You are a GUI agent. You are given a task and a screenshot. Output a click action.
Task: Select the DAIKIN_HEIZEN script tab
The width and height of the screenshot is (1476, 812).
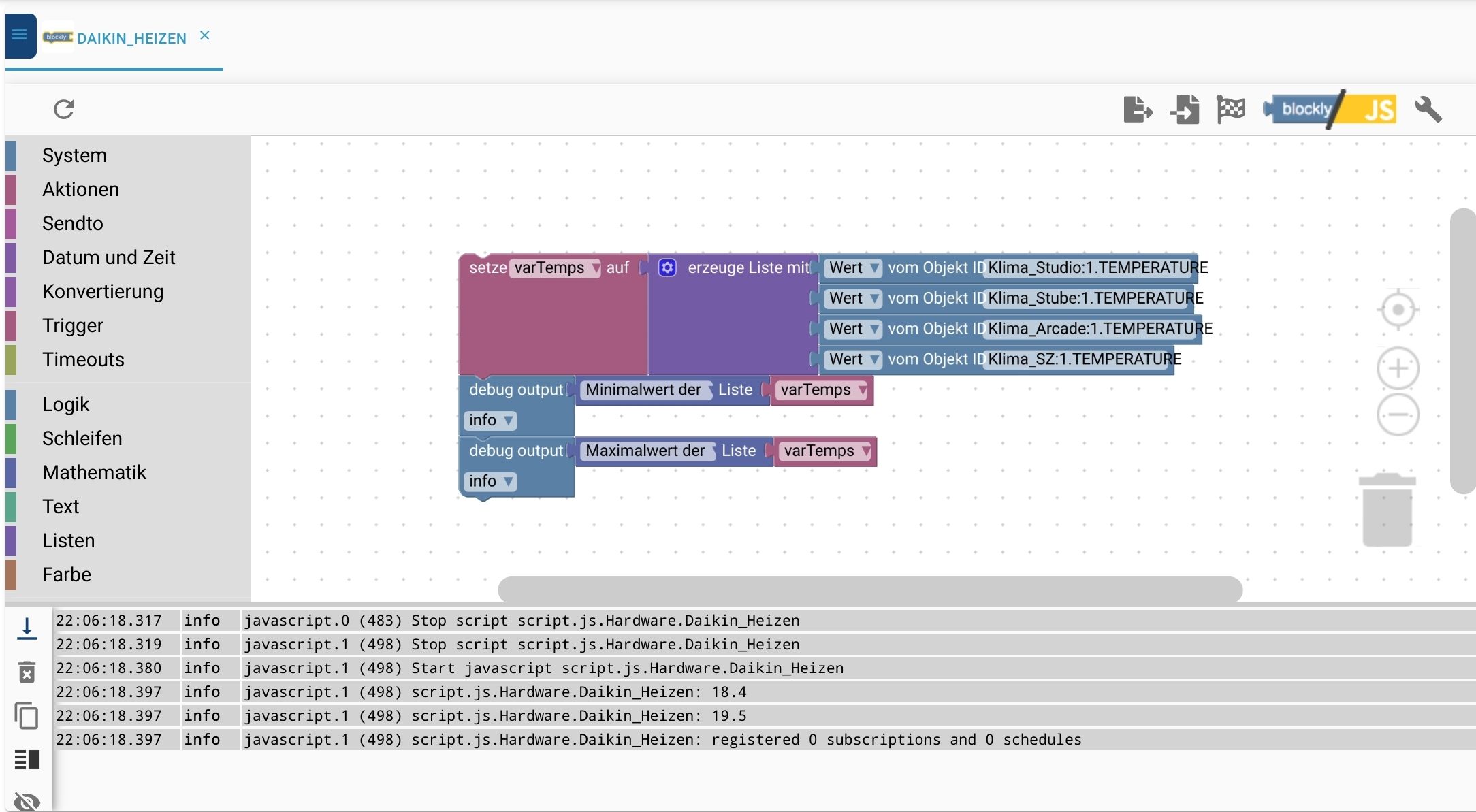pos(131,38)
